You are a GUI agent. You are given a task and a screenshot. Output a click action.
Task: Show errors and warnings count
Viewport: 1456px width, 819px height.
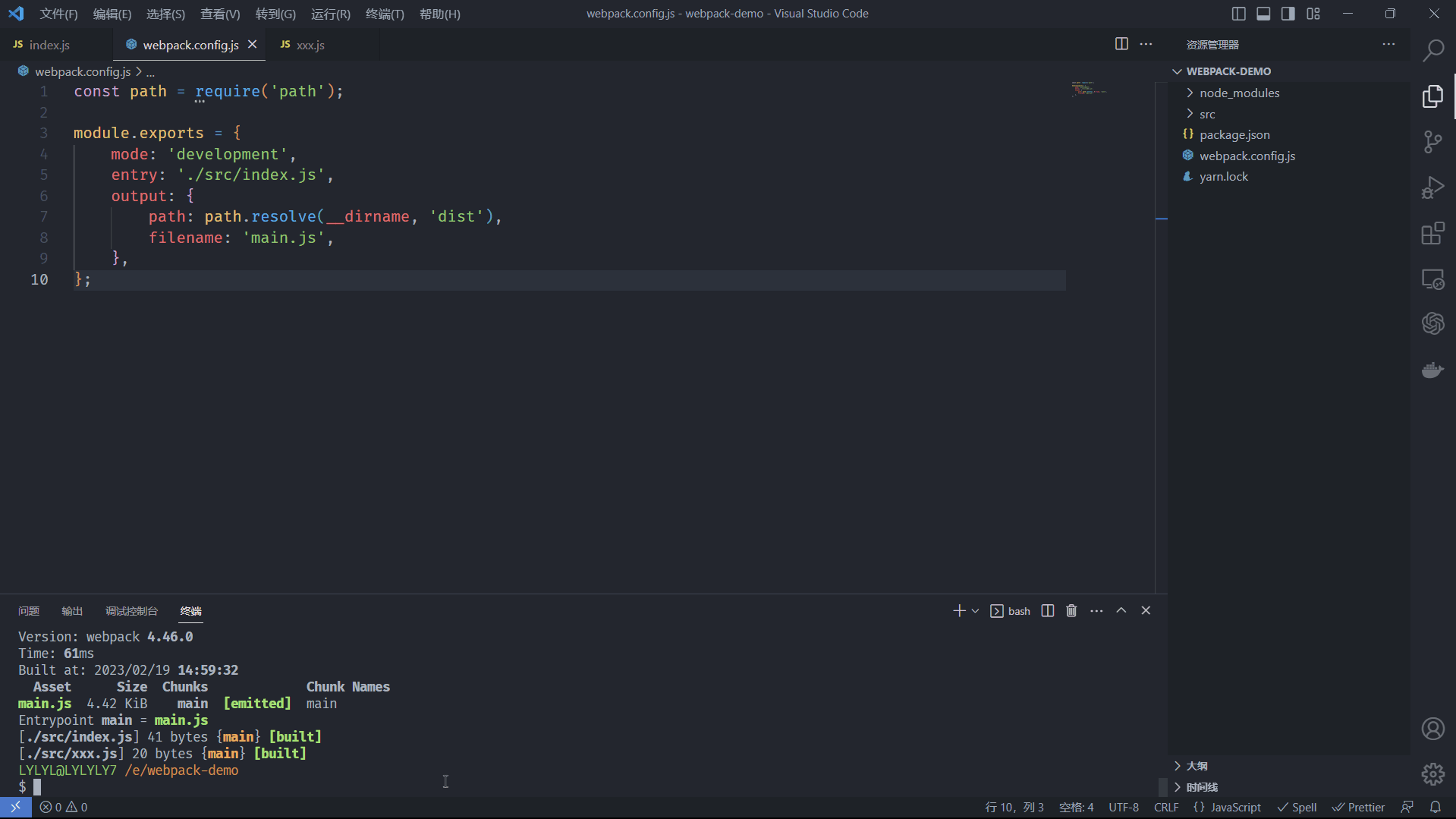pos(64,807)
